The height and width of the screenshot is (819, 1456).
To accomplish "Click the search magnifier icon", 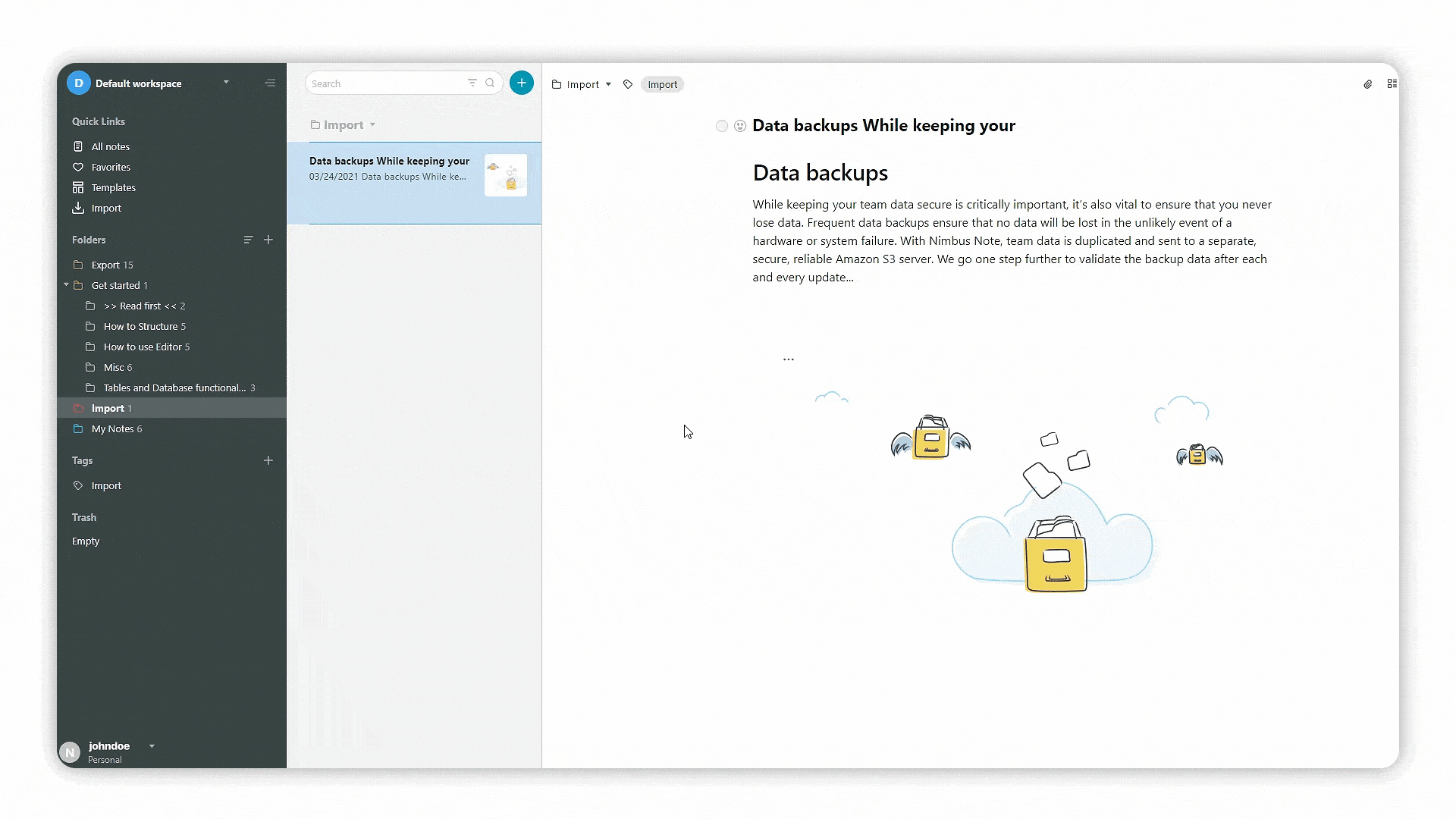I will 490,83.
